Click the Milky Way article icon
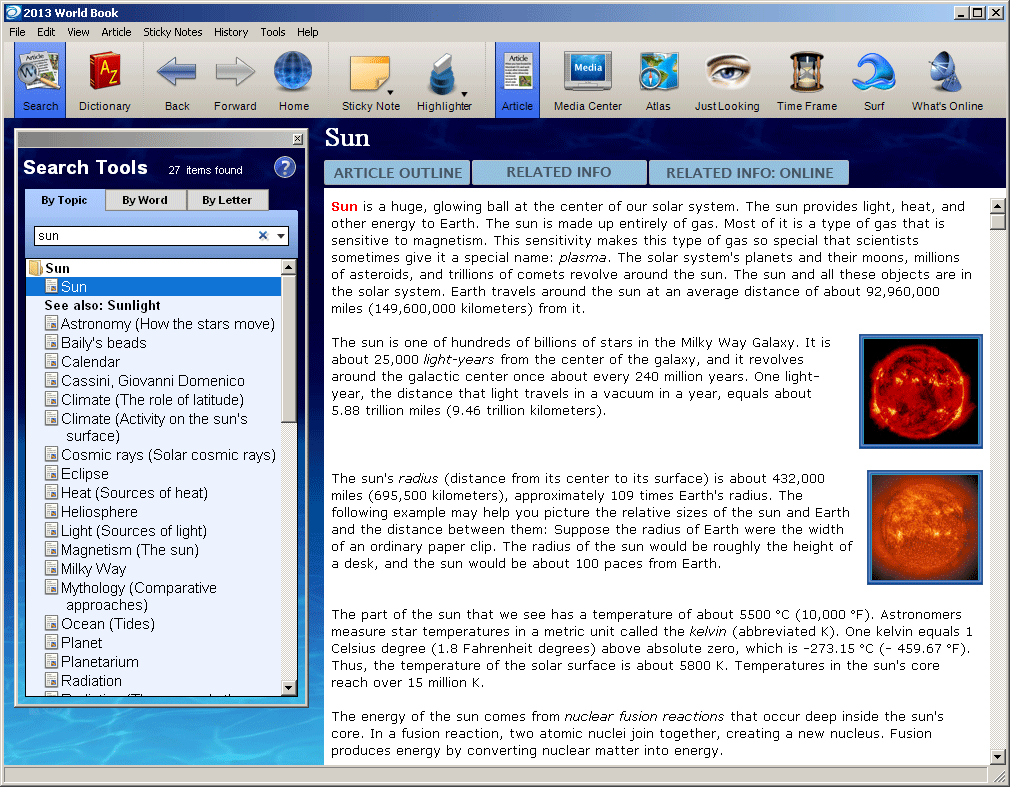This screenshot has width=1010, height=787. point(52,567)
